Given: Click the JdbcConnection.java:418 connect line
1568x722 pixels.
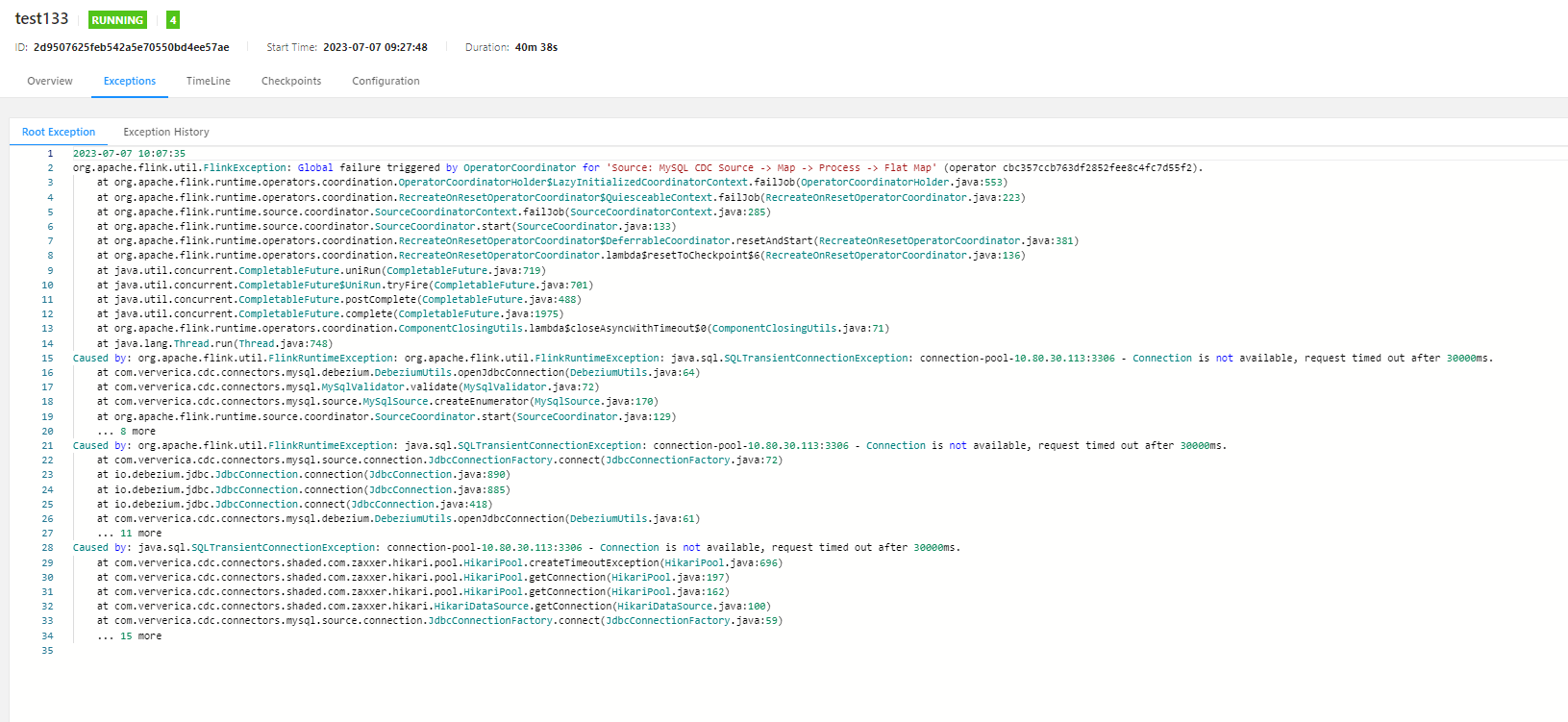Looking at the screenshot, I should click(x=295, y=504).
